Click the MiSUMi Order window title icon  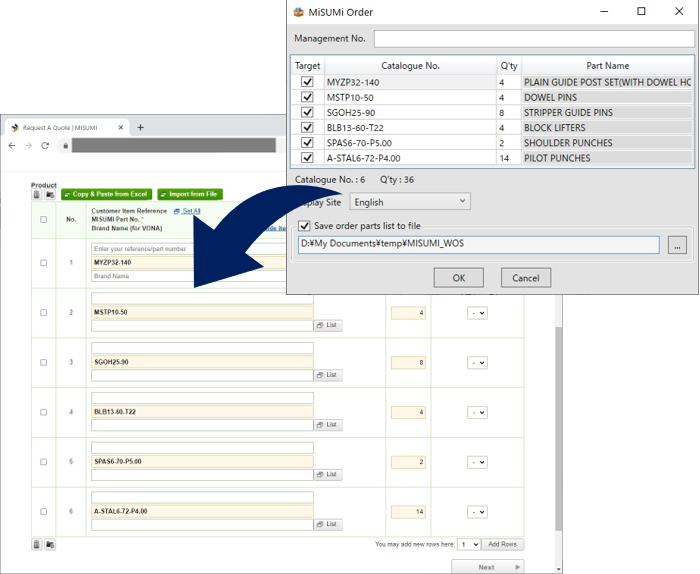299,12
